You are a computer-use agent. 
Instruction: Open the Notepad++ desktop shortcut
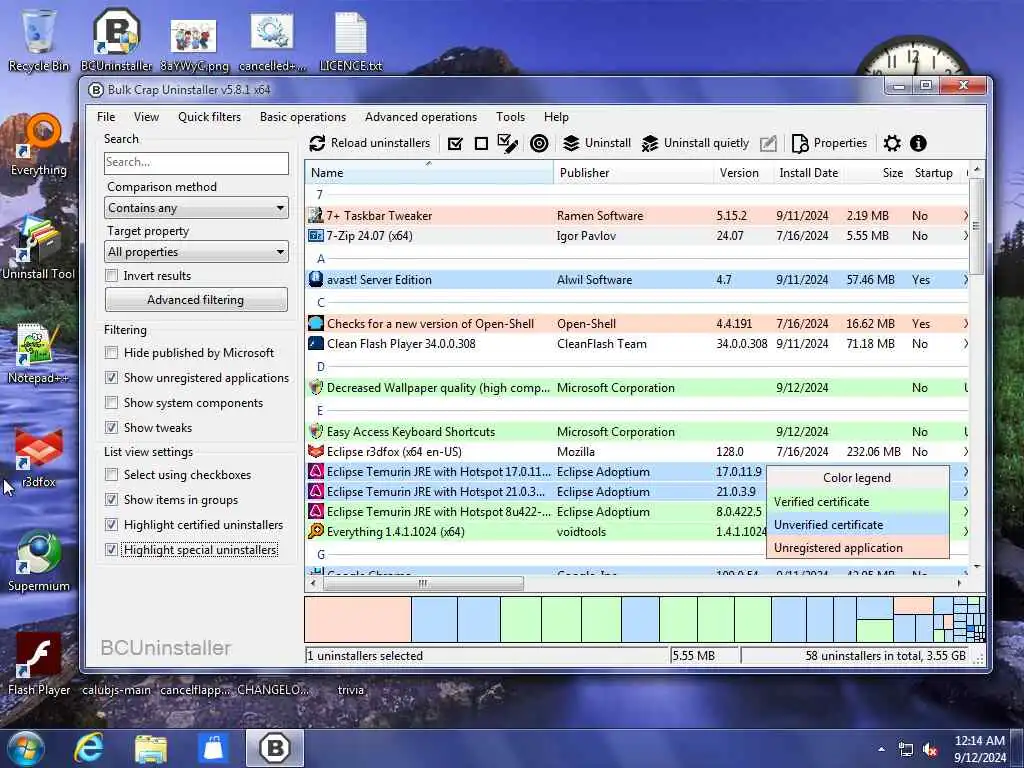tap(39, 353)
